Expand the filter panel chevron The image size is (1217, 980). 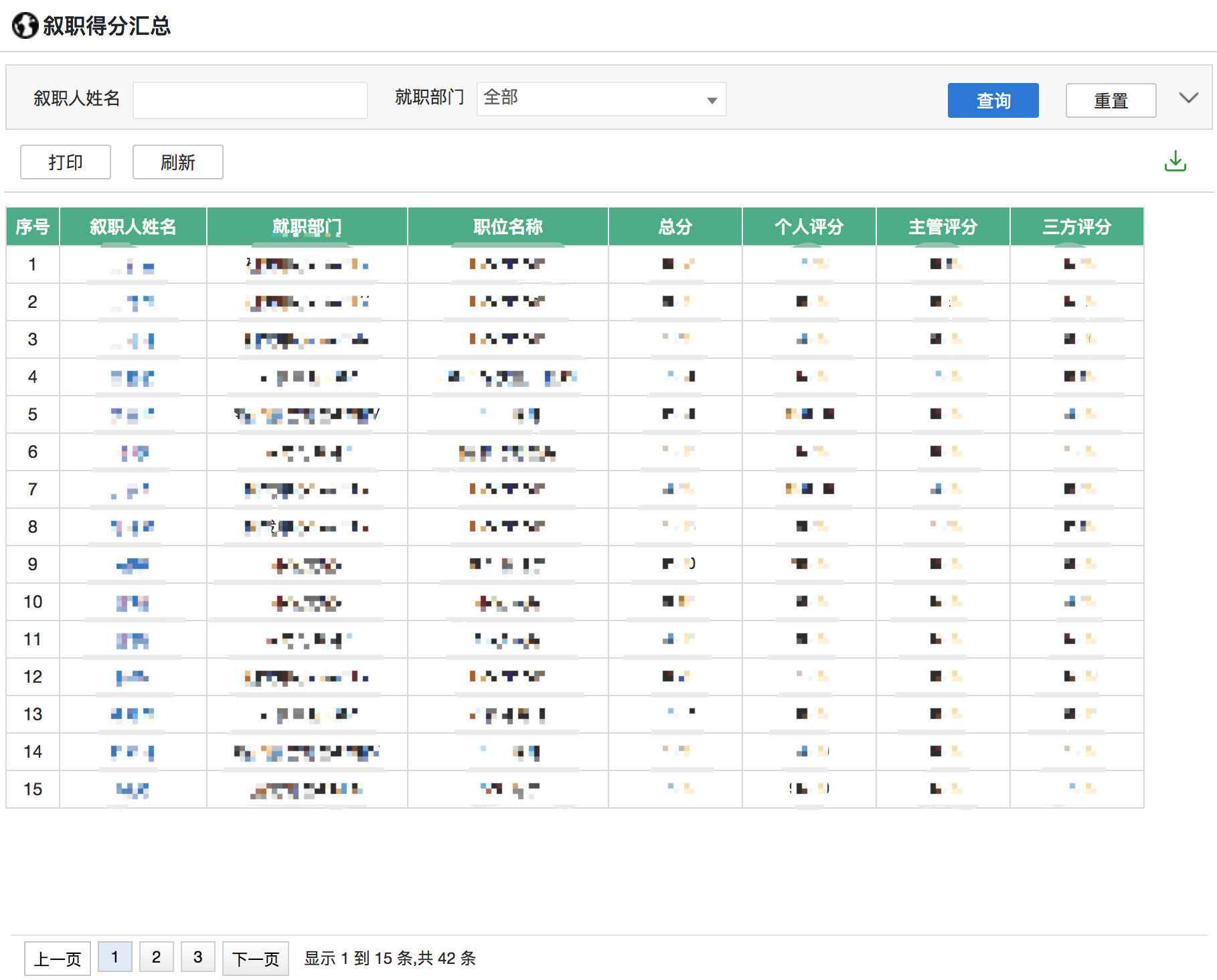point(1188,98)
